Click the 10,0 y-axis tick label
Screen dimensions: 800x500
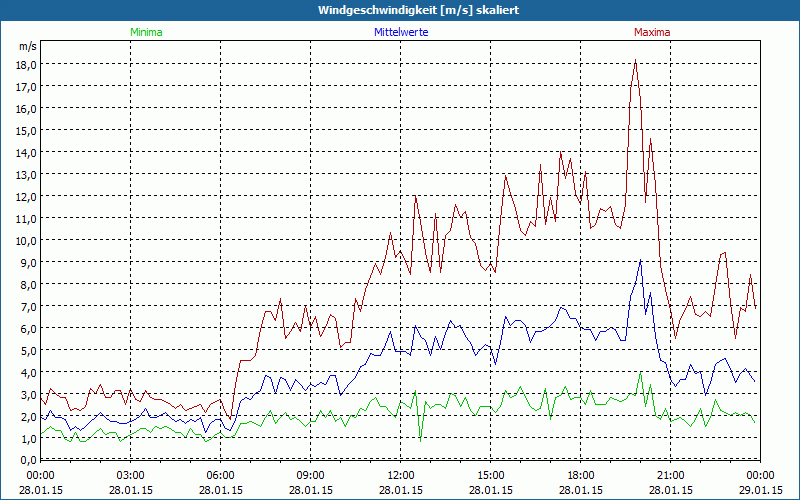25,240
